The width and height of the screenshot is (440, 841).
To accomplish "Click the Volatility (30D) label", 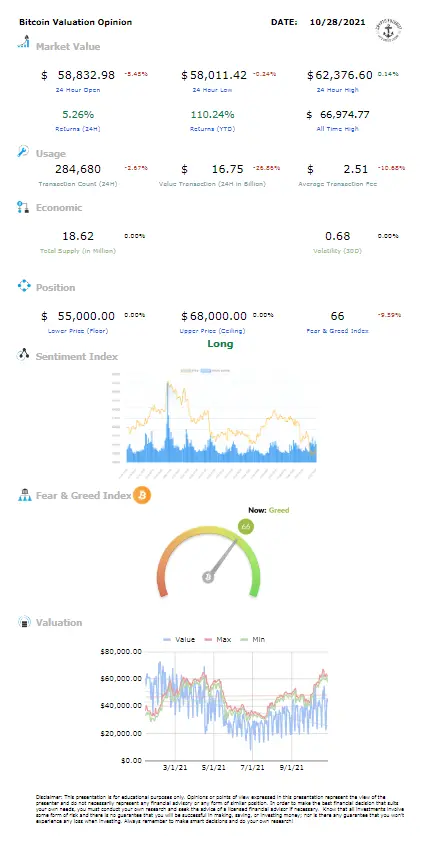I will tap(338, 250).
